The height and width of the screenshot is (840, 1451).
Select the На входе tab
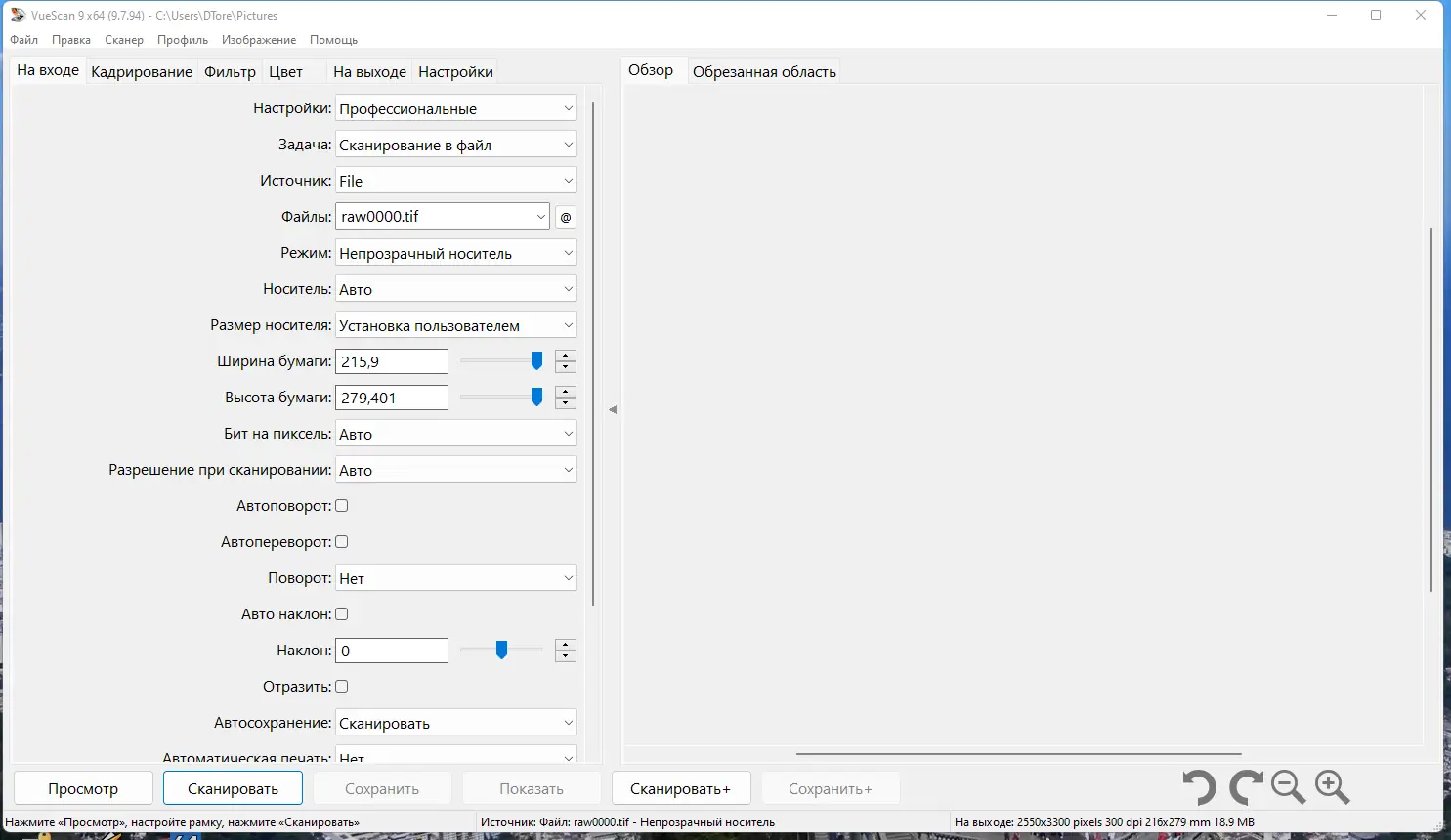(x=48, y=70)
